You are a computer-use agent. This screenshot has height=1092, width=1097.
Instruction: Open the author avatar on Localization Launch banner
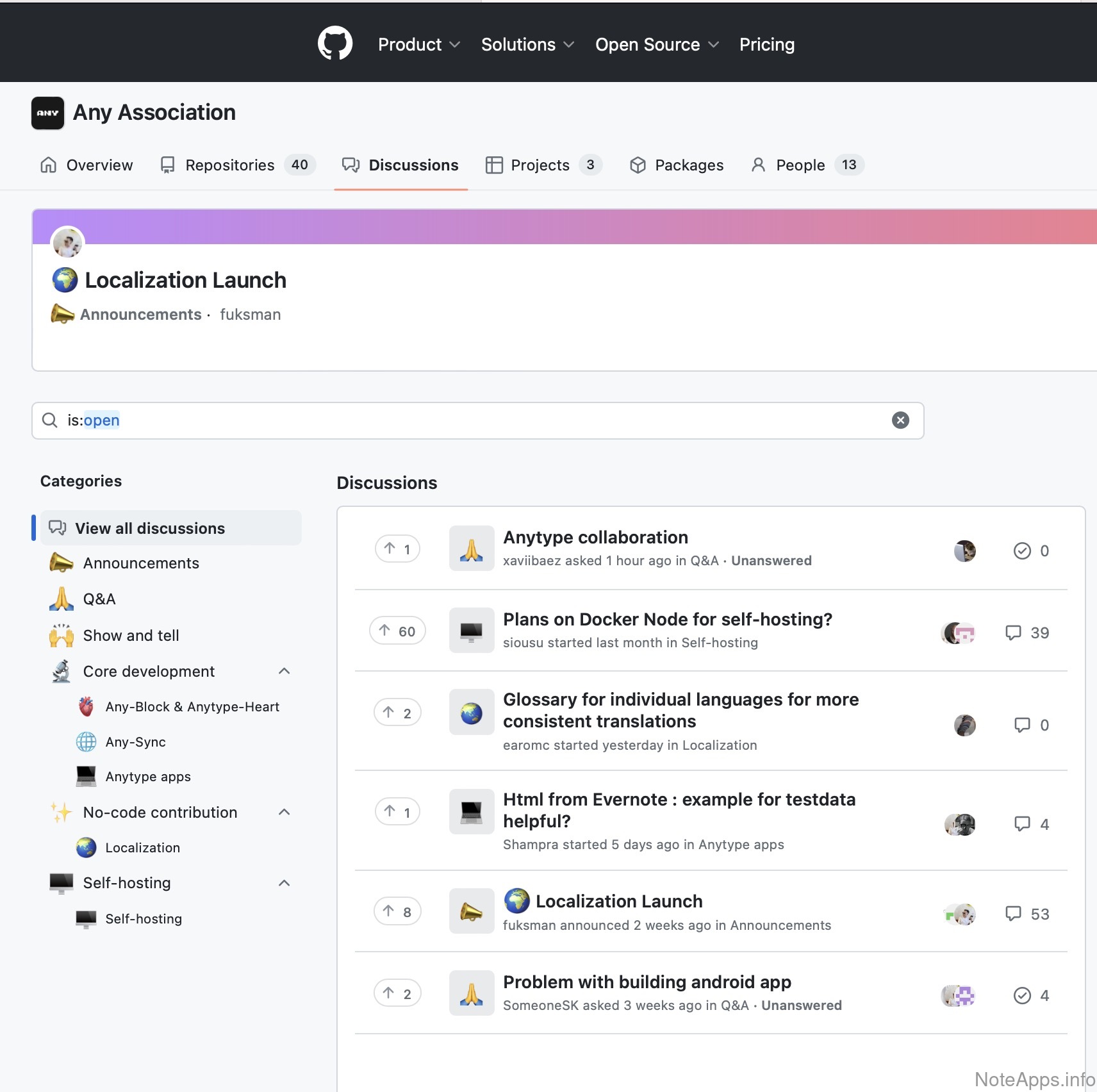pos(67,243)
